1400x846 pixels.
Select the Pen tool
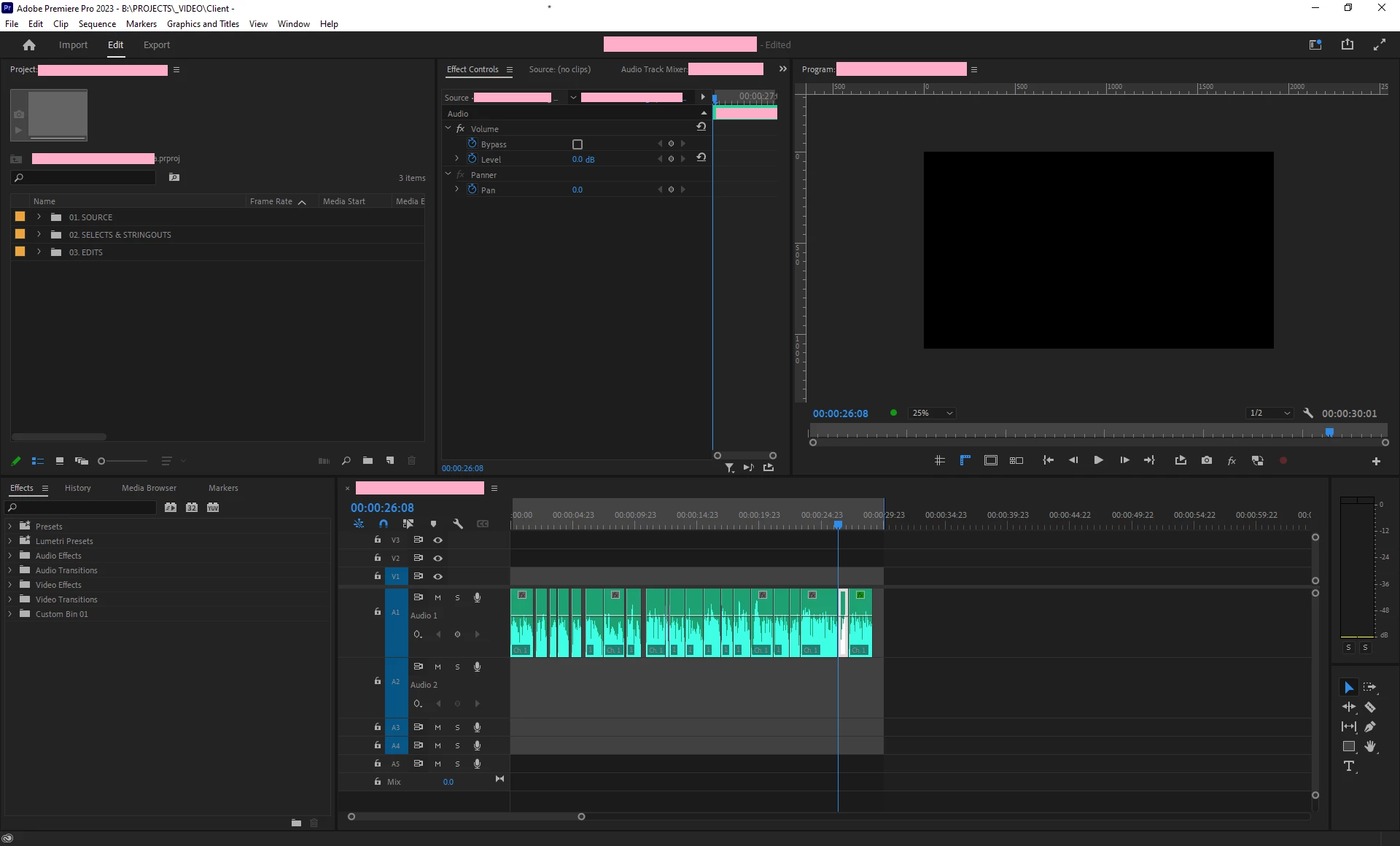1370,726
